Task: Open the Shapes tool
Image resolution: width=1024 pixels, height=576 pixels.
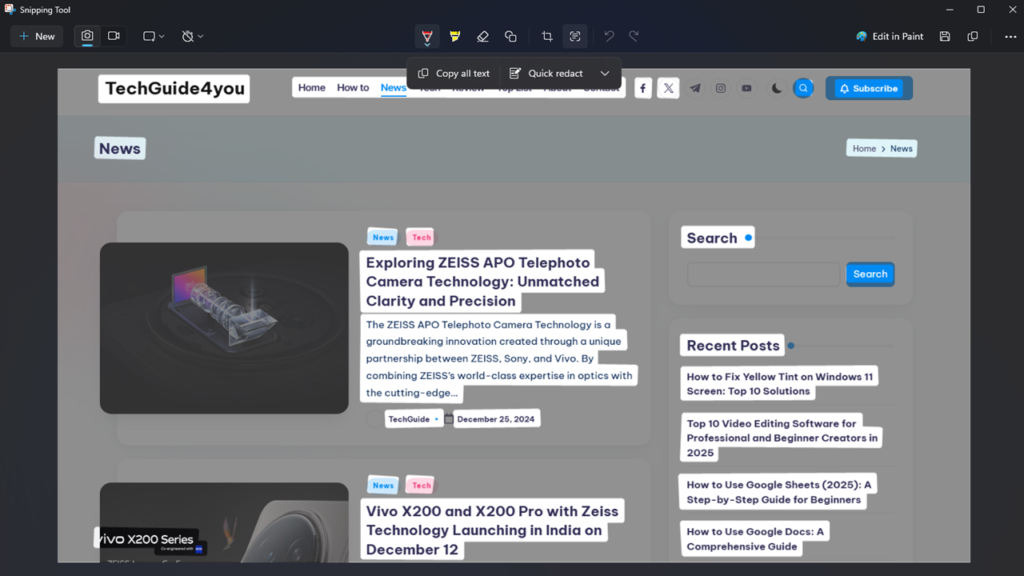Action: click(x=511, y=37)
